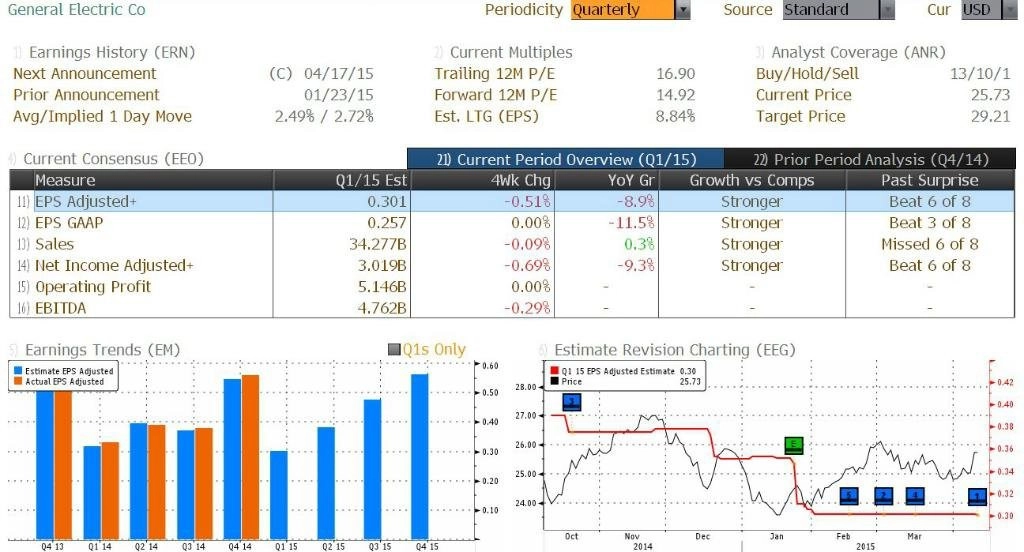1024x552 pixels.
Task: Click the black Price legend swatch
Action: [x=554, y=381]
